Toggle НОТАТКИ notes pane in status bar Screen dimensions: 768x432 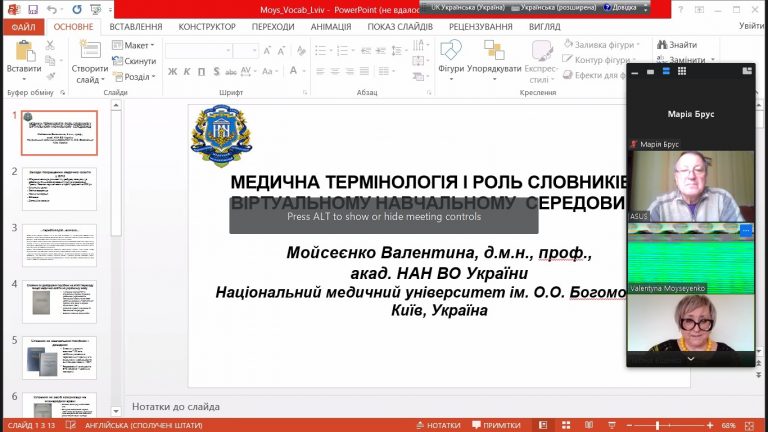(x=438, y=425)
